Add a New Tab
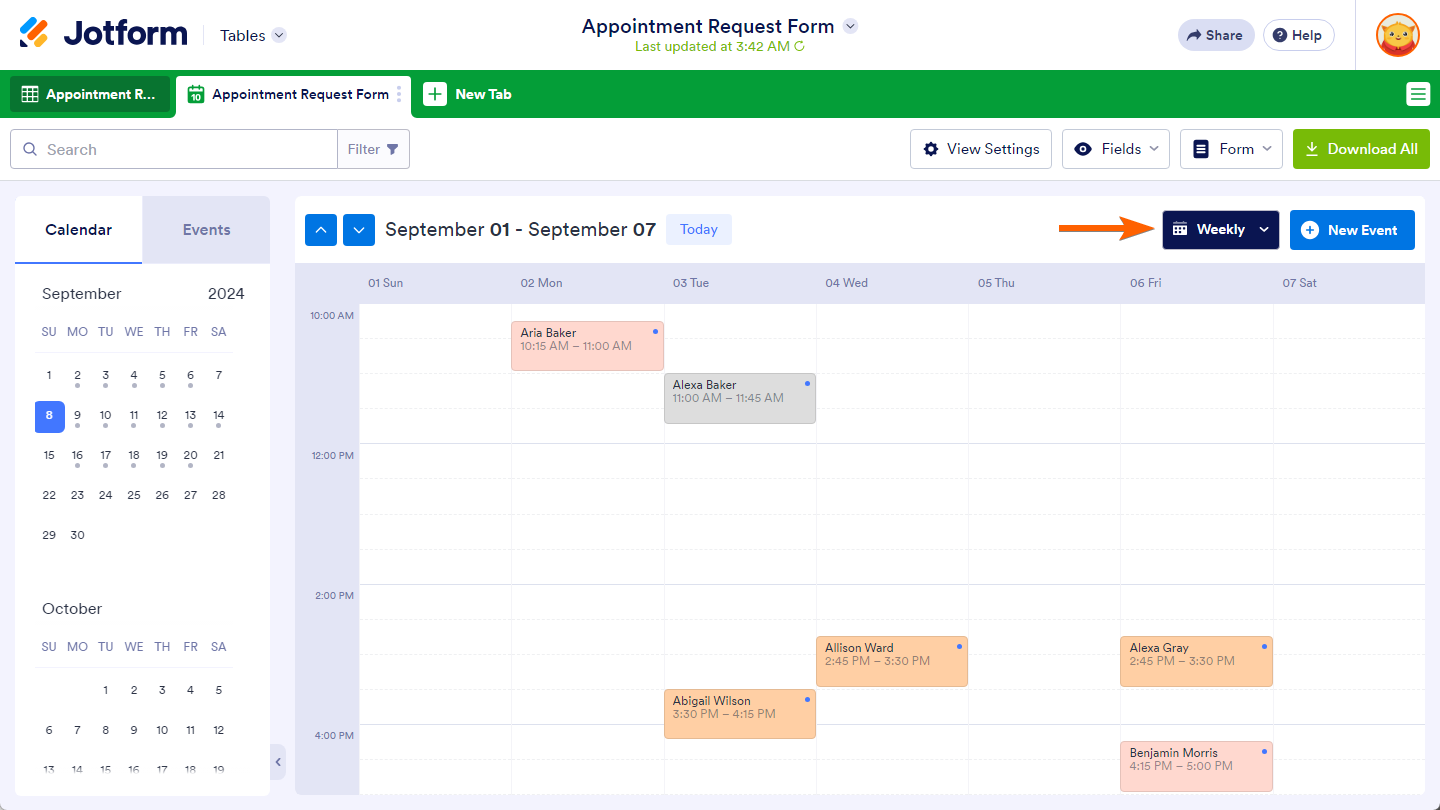 (x=468, y=94)
